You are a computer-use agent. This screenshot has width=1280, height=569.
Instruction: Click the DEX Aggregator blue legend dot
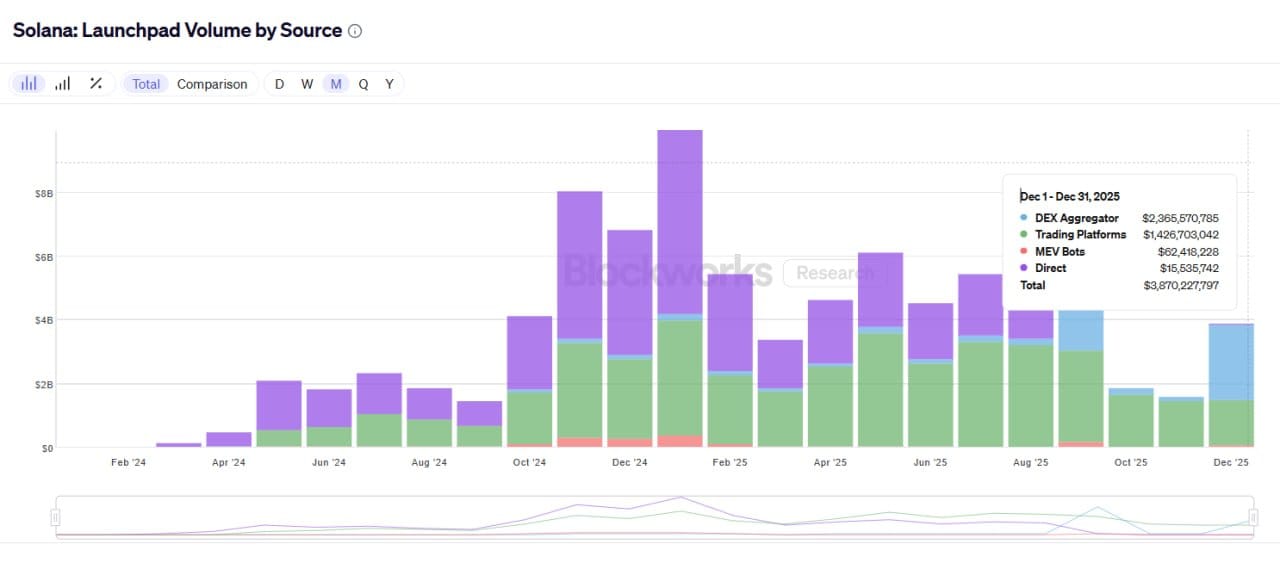click(1023, 218)
